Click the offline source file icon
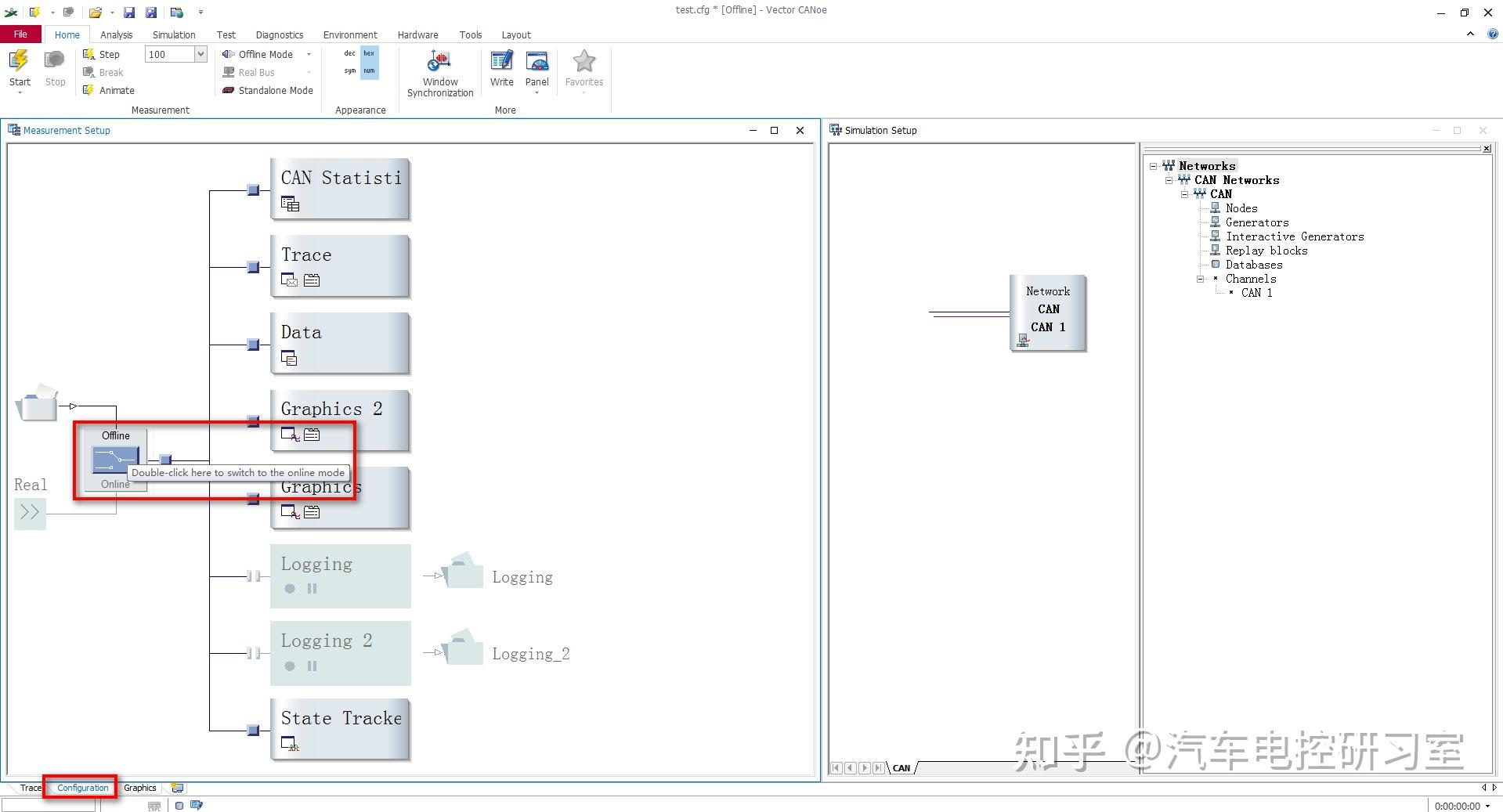This screenshot has height=812, width=1503. 37,402
